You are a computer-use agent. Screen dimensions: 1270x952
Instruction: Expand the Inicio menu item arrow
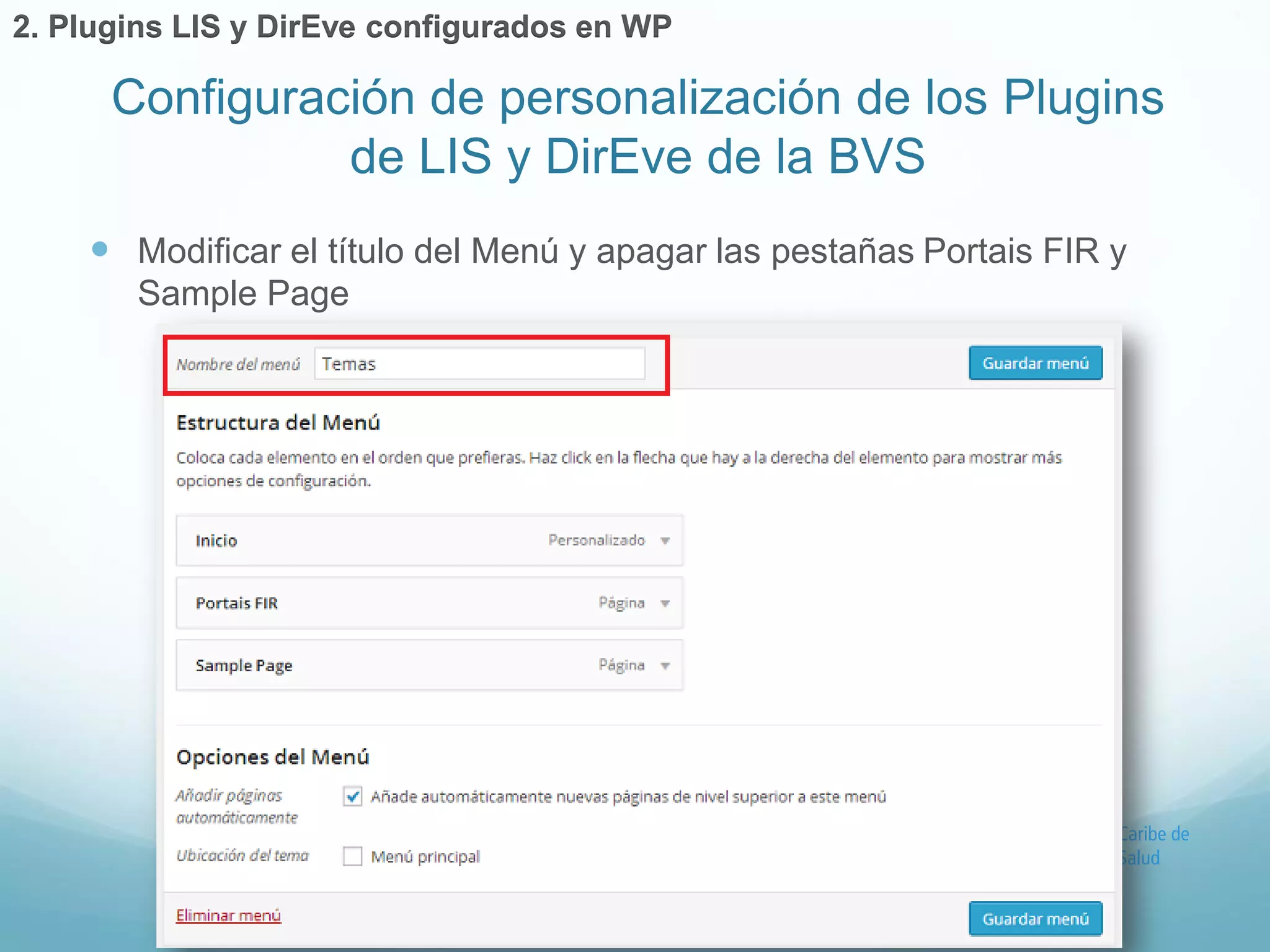point(665,540)
